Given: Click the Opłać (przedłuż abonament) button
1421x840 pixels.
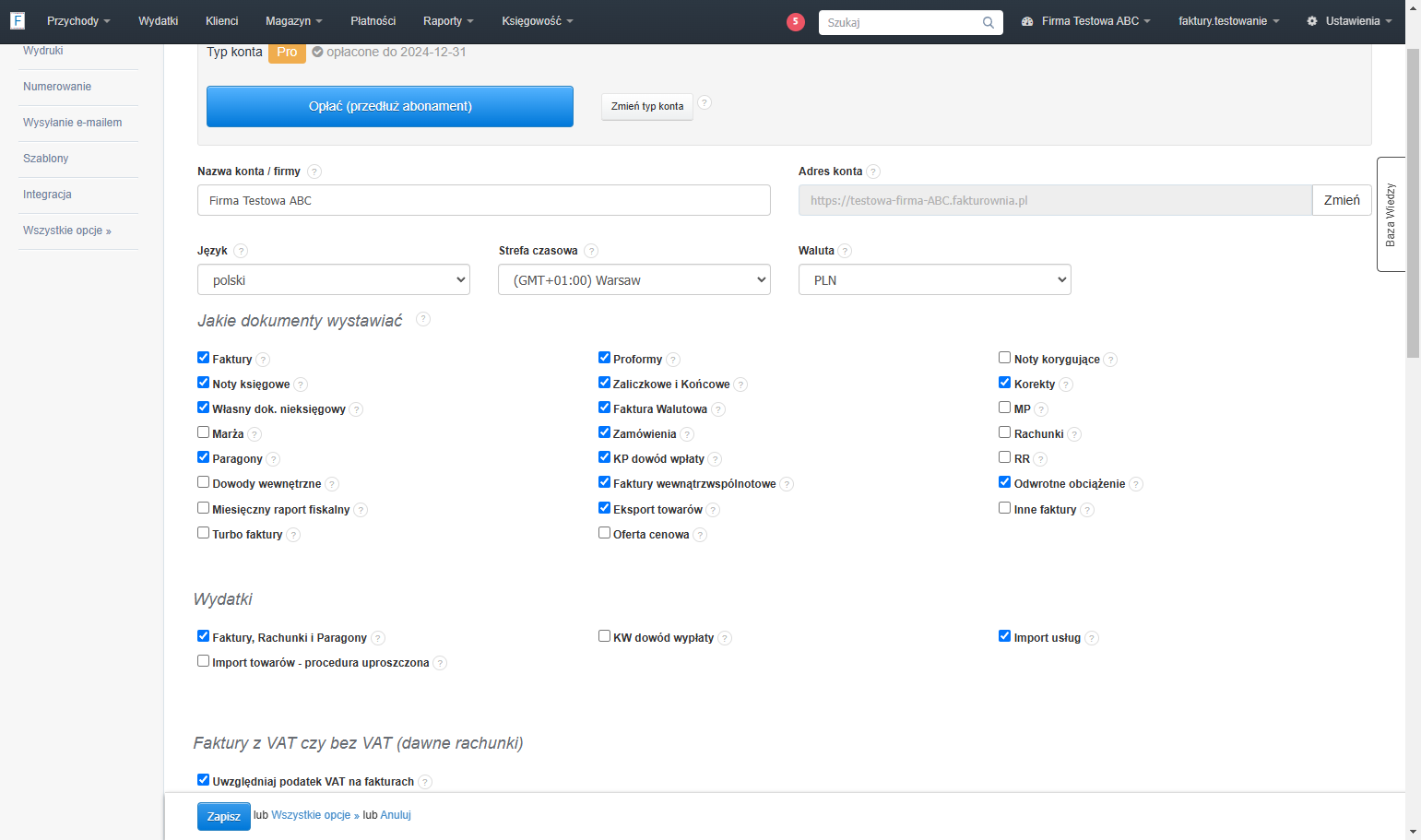Looking at the screenshot, I should (x=390, y=106).
